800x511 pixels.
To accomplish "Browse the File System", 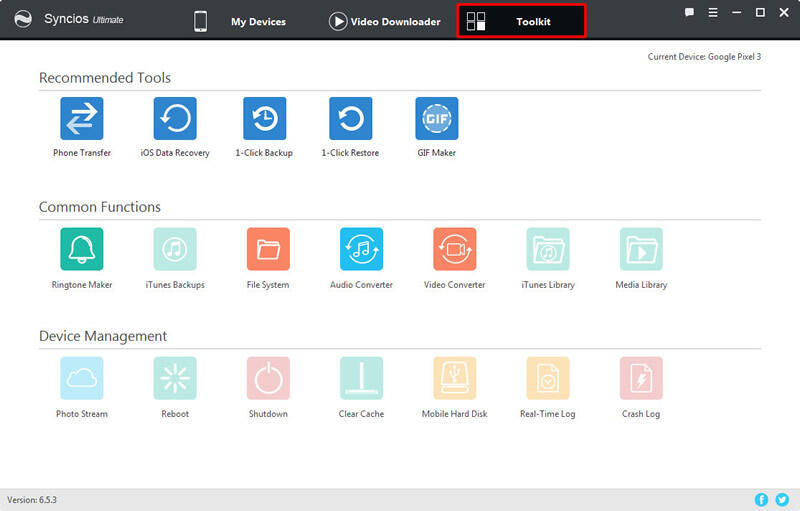I will 268,249.
